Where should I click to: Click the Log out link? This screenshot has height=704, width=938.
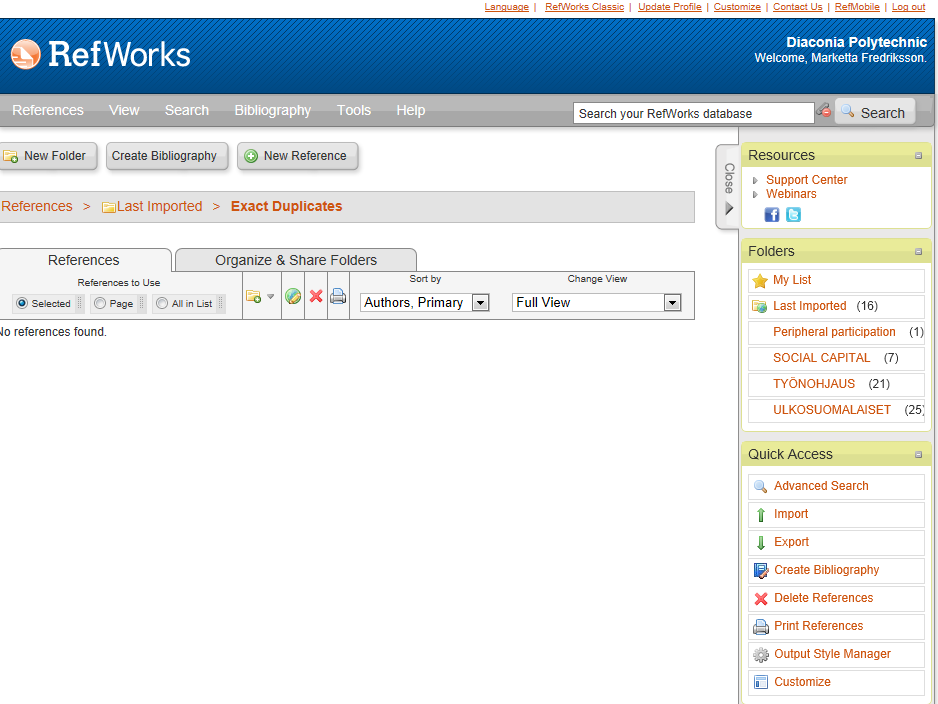(x=908, y=7)
